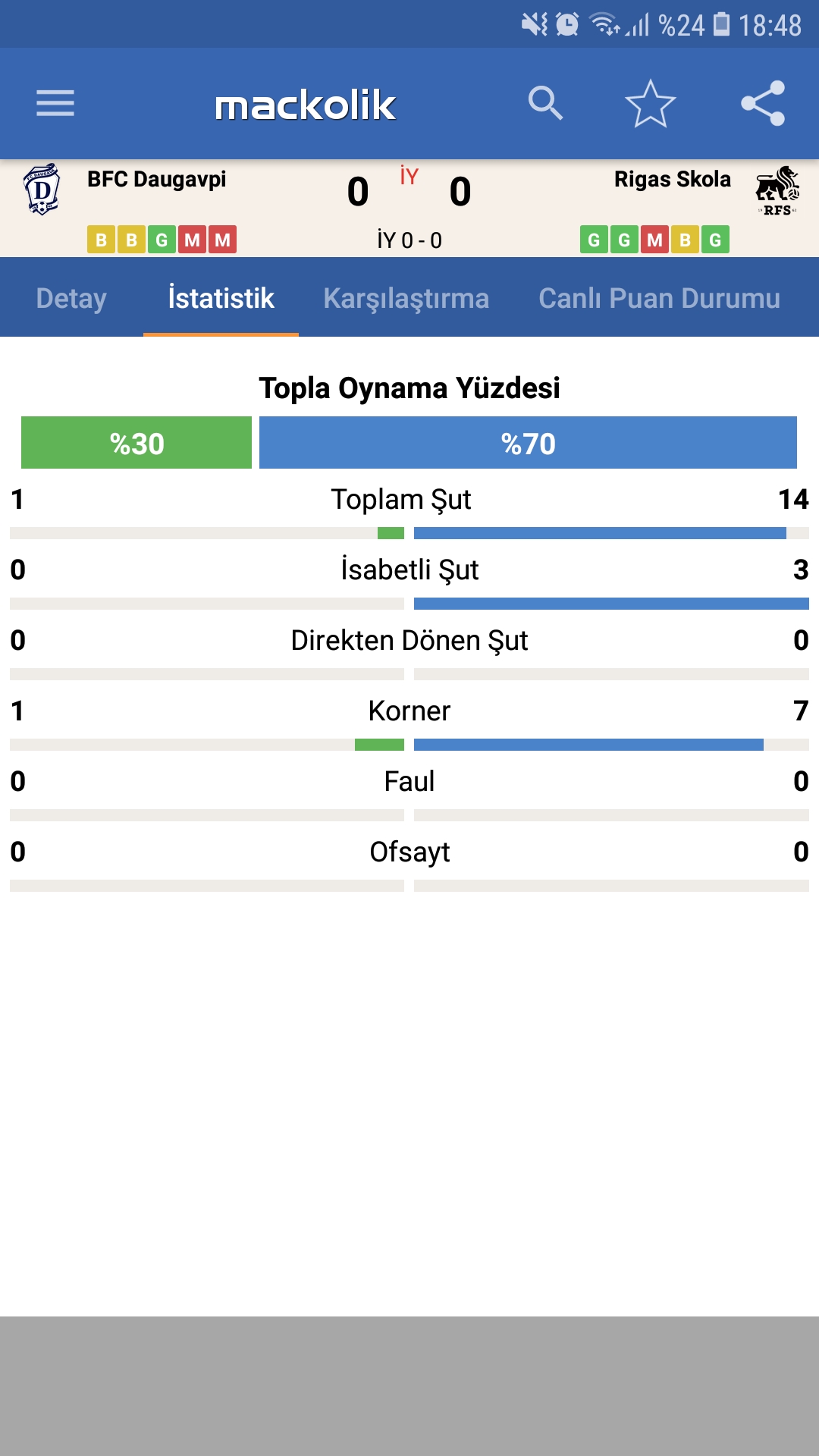Switch to the Detay tab
The height and width of the screenshot is (1456, 819).
[x=71, y=298]
